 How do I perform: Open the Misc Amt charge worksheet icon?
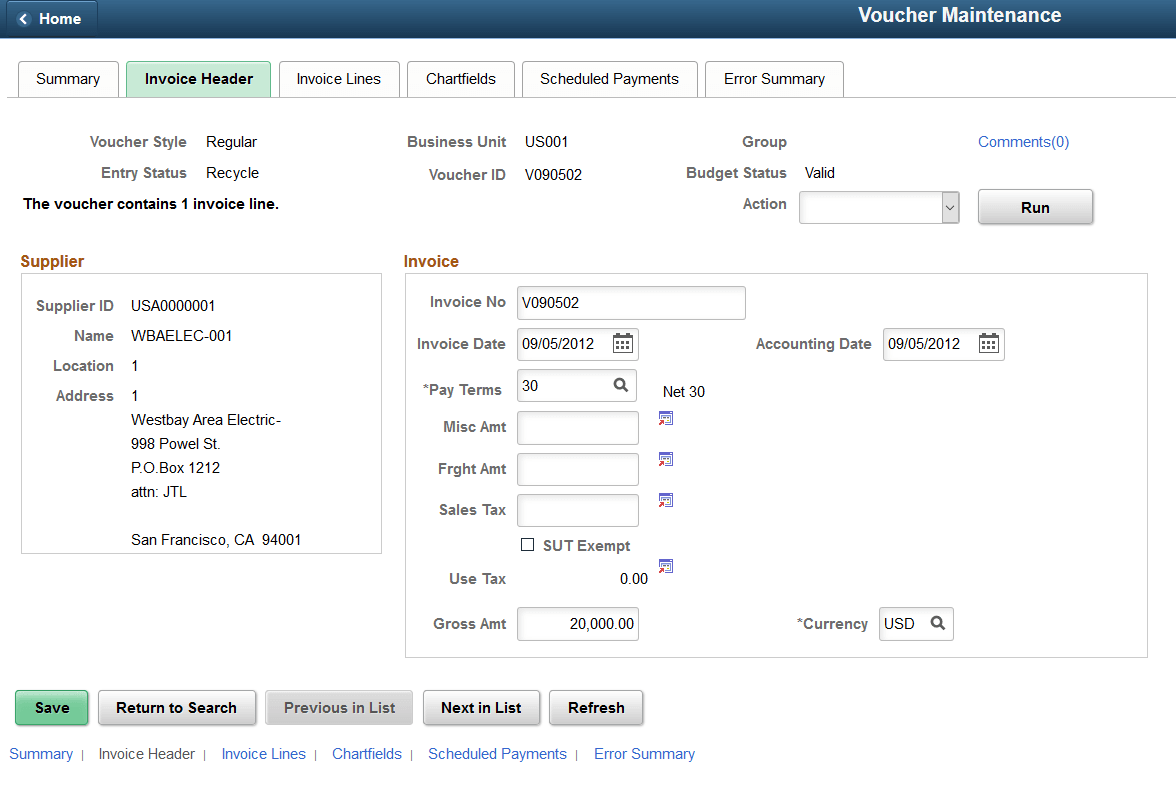[x=666, y=418]
